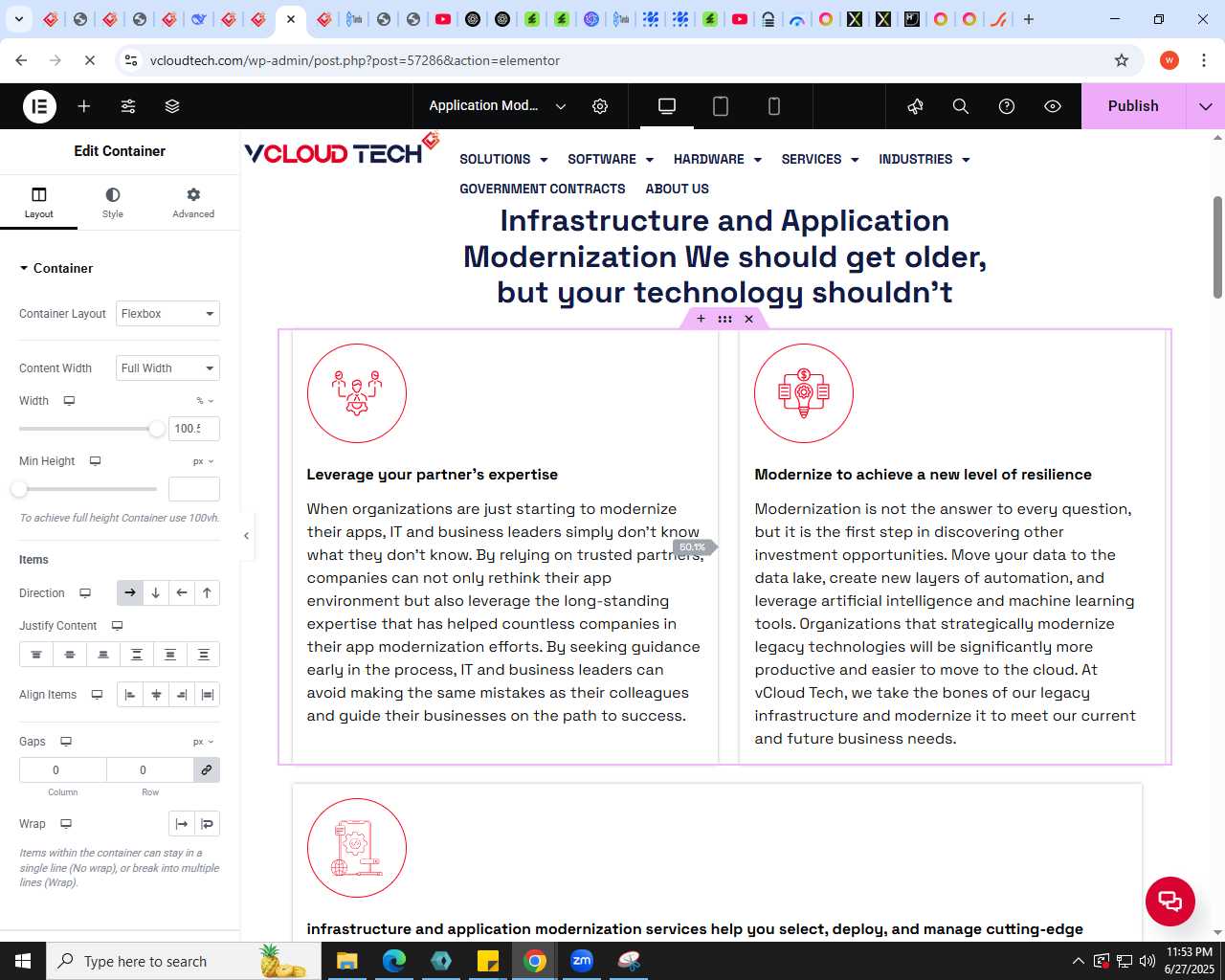Add container via handle plus icon

(701, 319)
